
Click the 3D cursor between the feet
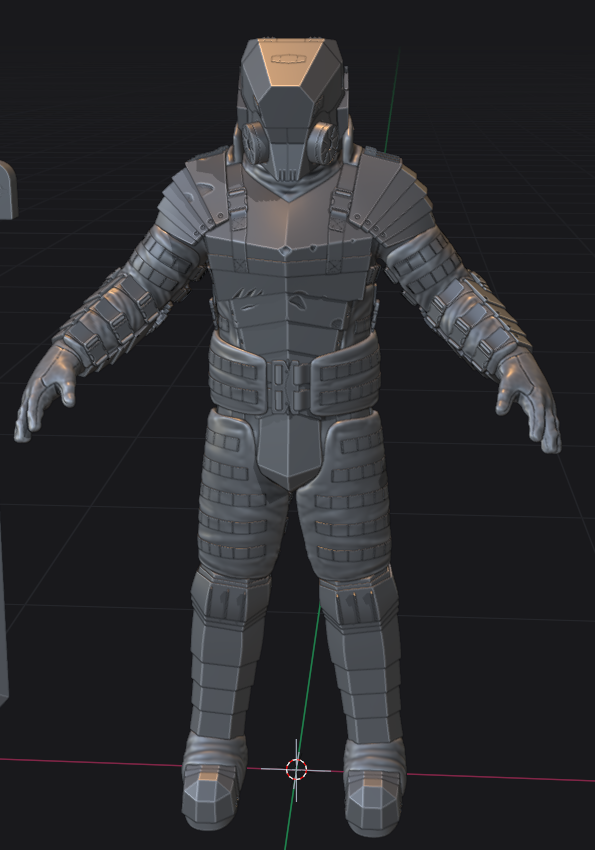click(x=296, y=769)
